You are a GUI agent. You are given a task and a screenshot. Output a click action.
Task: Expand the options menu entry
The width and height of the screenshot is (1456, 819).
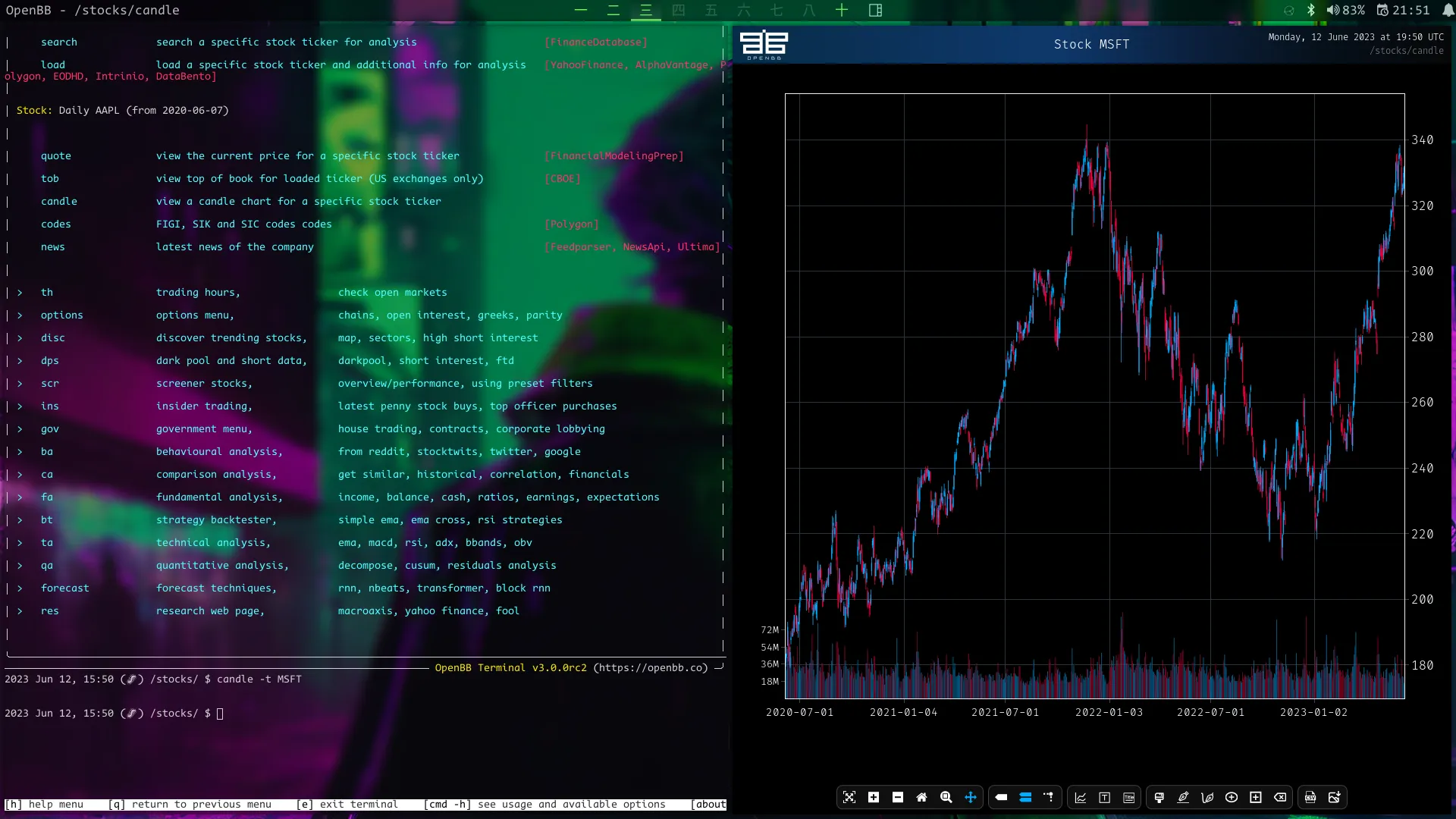61,315
